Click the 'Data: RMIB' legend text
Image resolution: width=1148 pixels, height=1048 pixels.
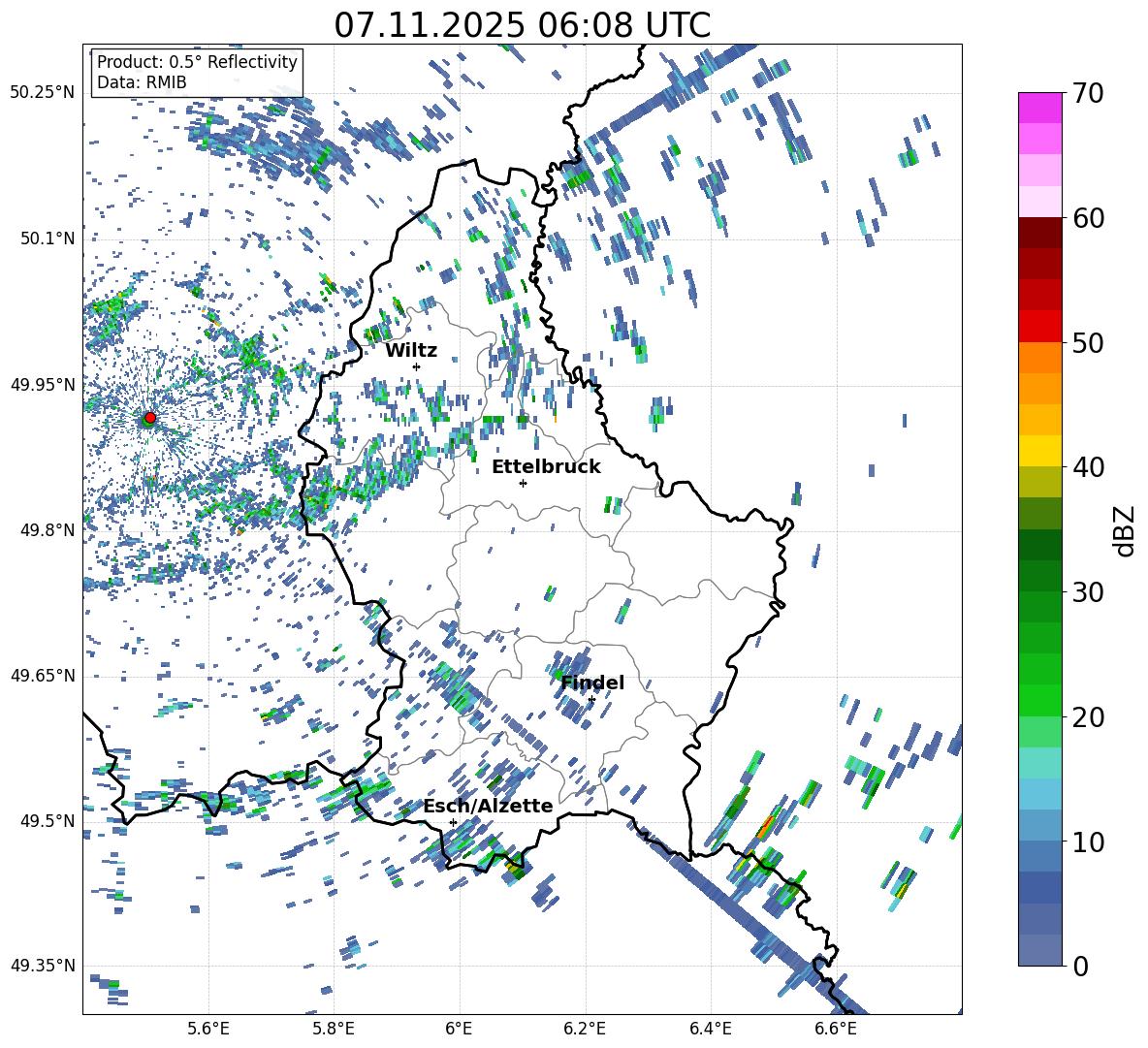pyautogui.click(x=142, y=82)
